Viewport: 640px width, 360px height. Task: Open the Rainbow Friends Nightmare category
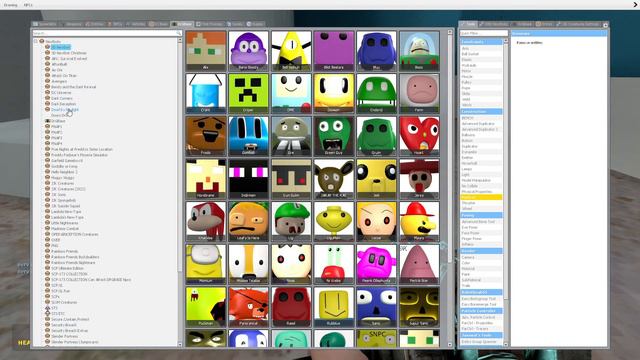pyautogui.click(x=73, y=263)
